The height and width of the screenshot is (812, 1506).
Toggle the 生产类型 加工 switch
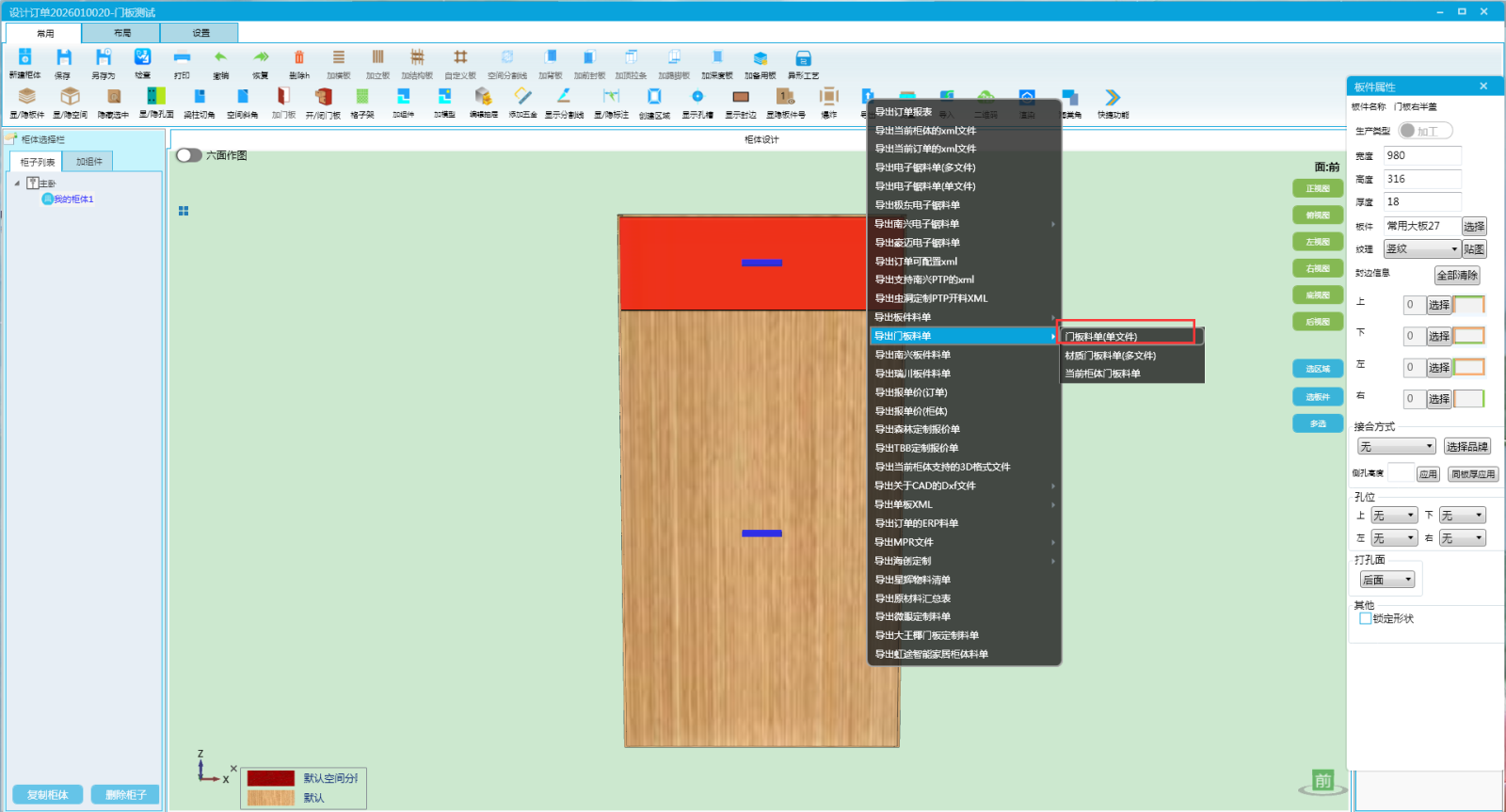1425,131
